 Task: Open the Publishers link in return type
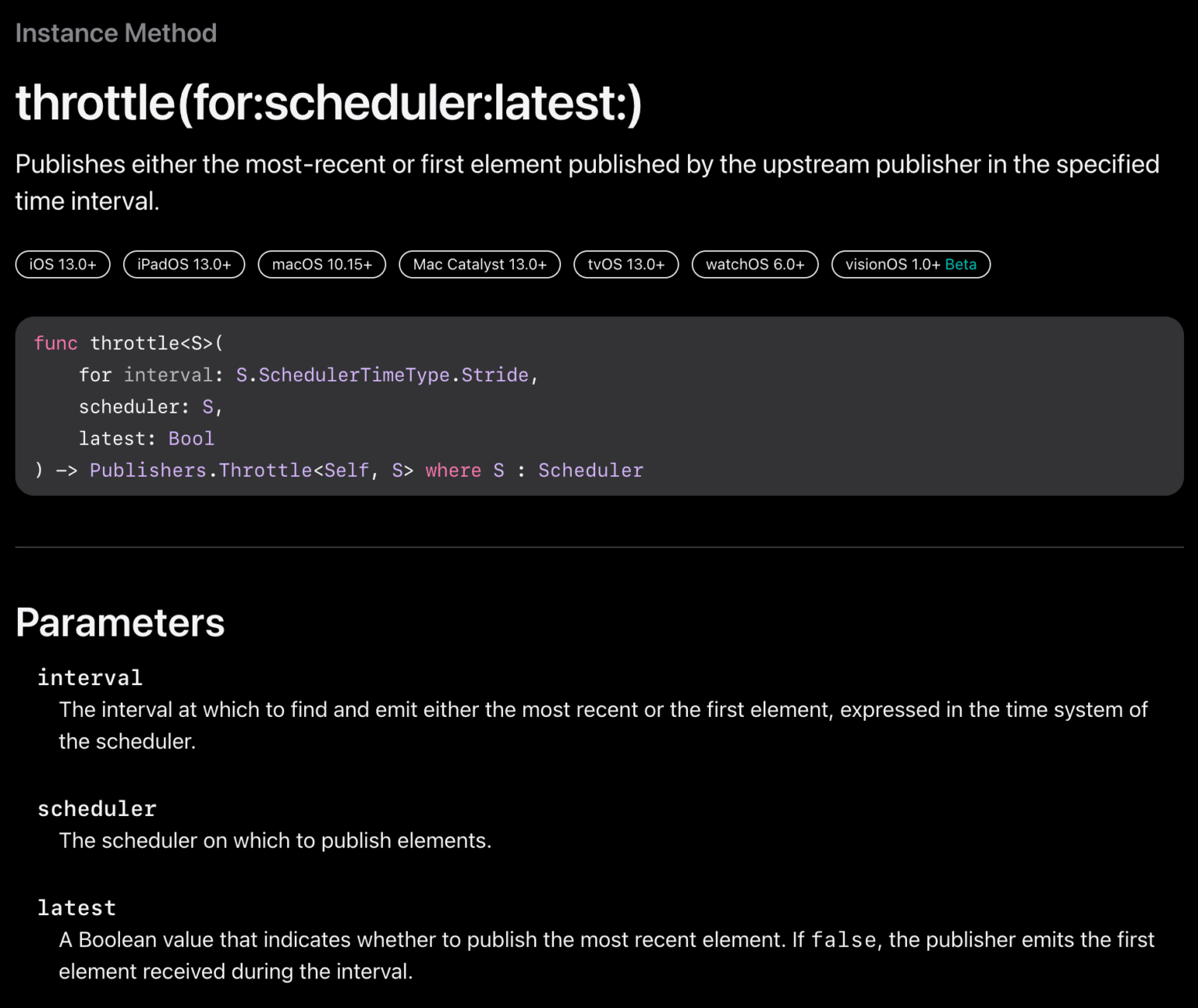[147, 470]
